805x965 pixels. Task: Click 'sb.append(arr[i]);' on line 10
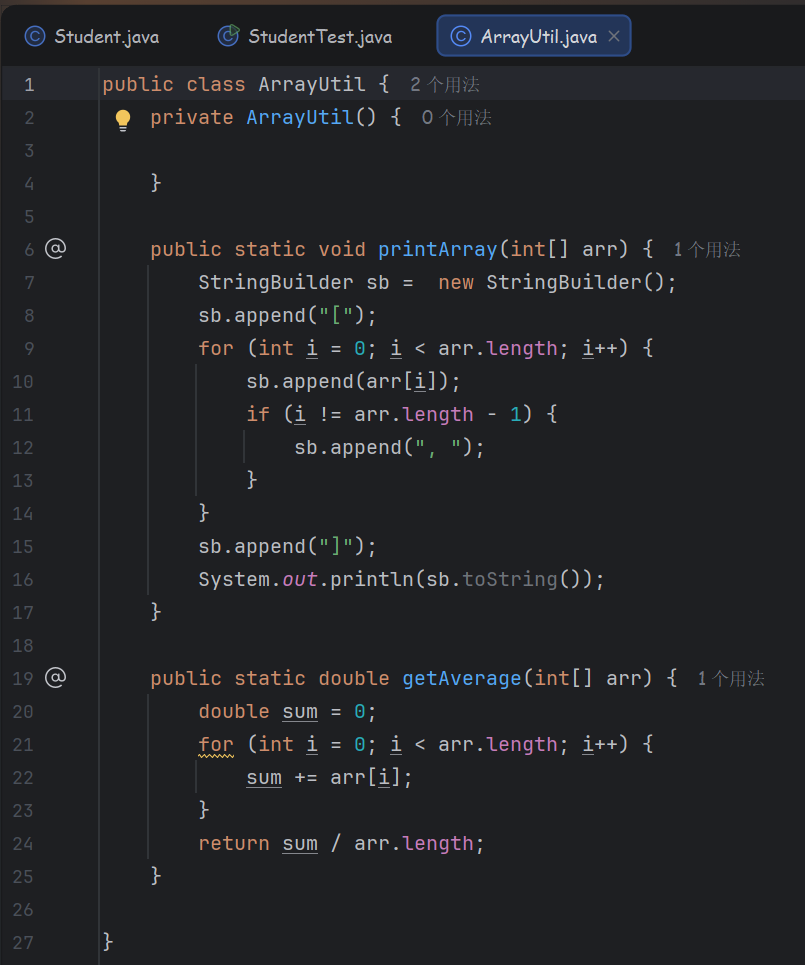(353, 382)
